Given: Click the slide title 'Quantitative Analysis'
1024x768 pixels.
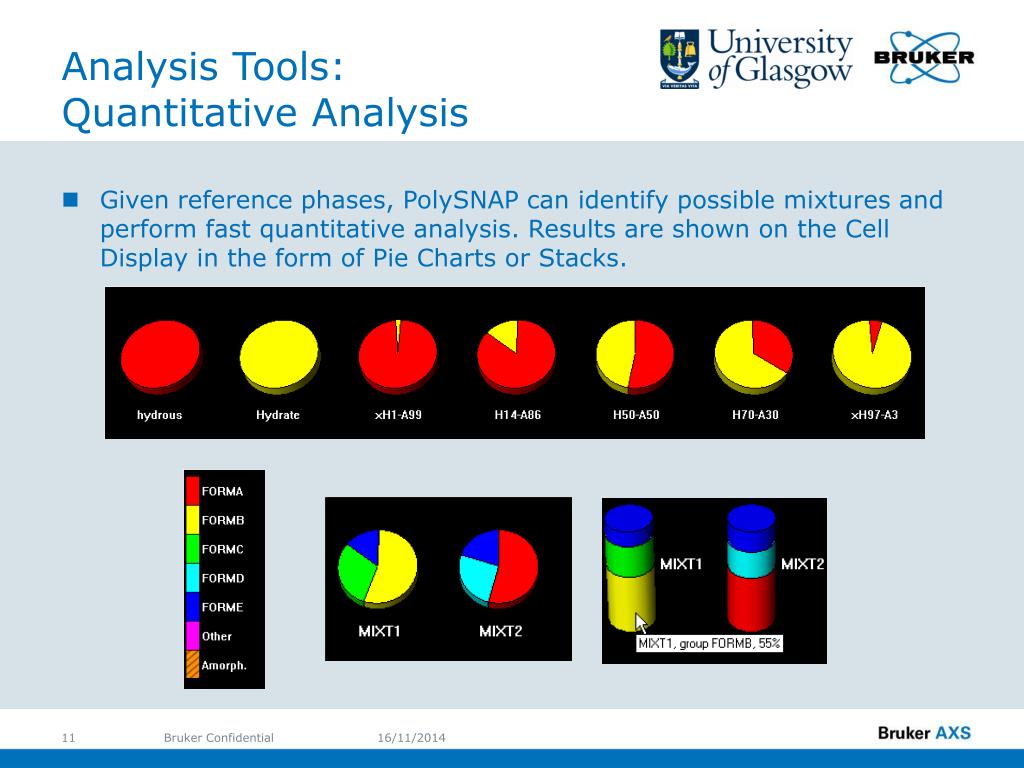Looking at the screenshot, I should [x=265, y=112].
